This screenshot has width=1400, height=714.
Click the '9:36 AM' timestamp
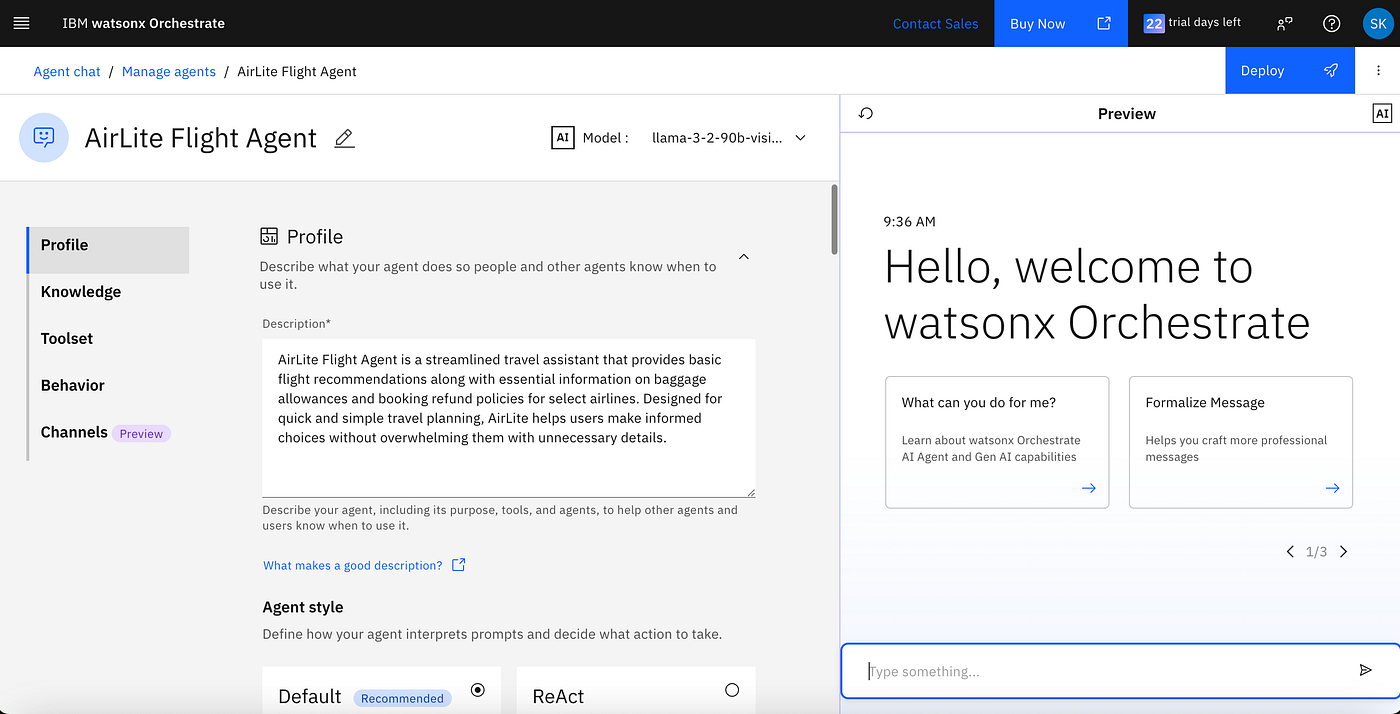(x=910, y=221)
